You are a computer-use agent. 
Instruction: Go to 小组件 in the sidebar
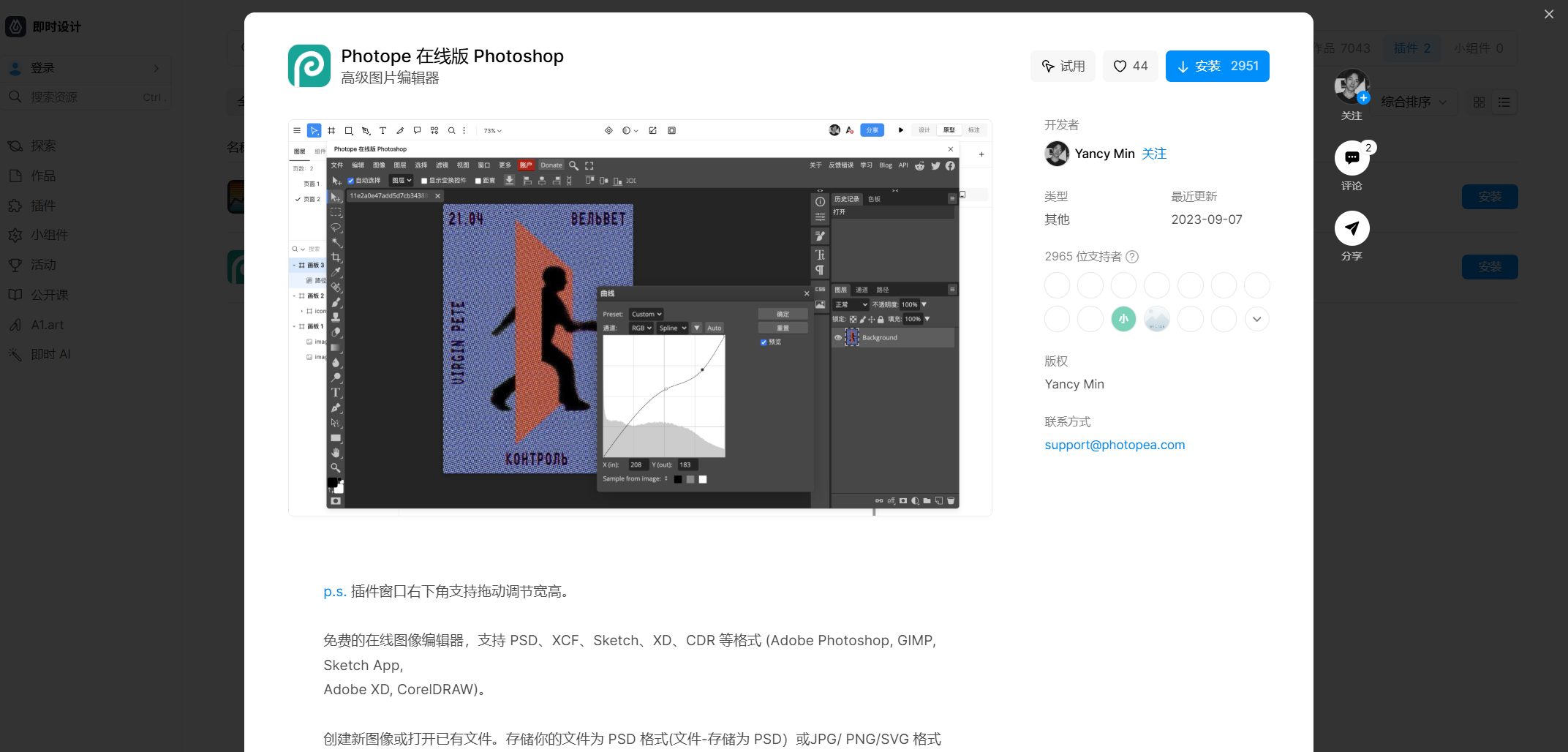pyautogui.click(x=49, y=235)
